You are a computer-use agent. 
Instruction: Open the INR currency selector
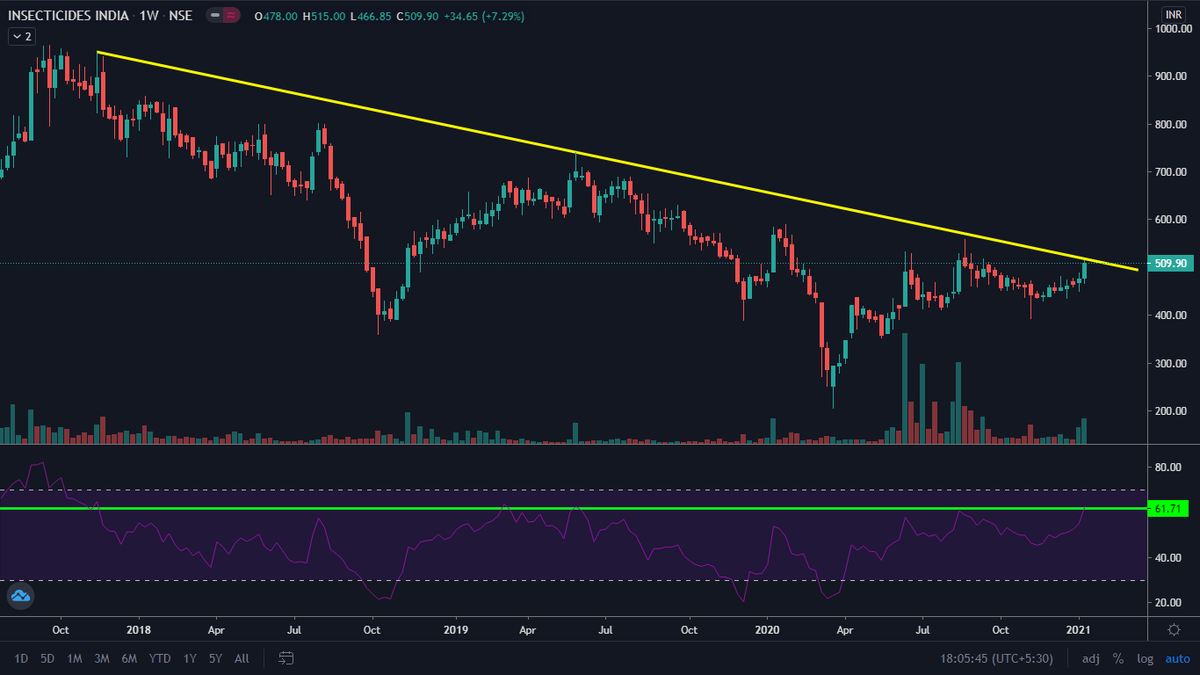coord(1174,14)
